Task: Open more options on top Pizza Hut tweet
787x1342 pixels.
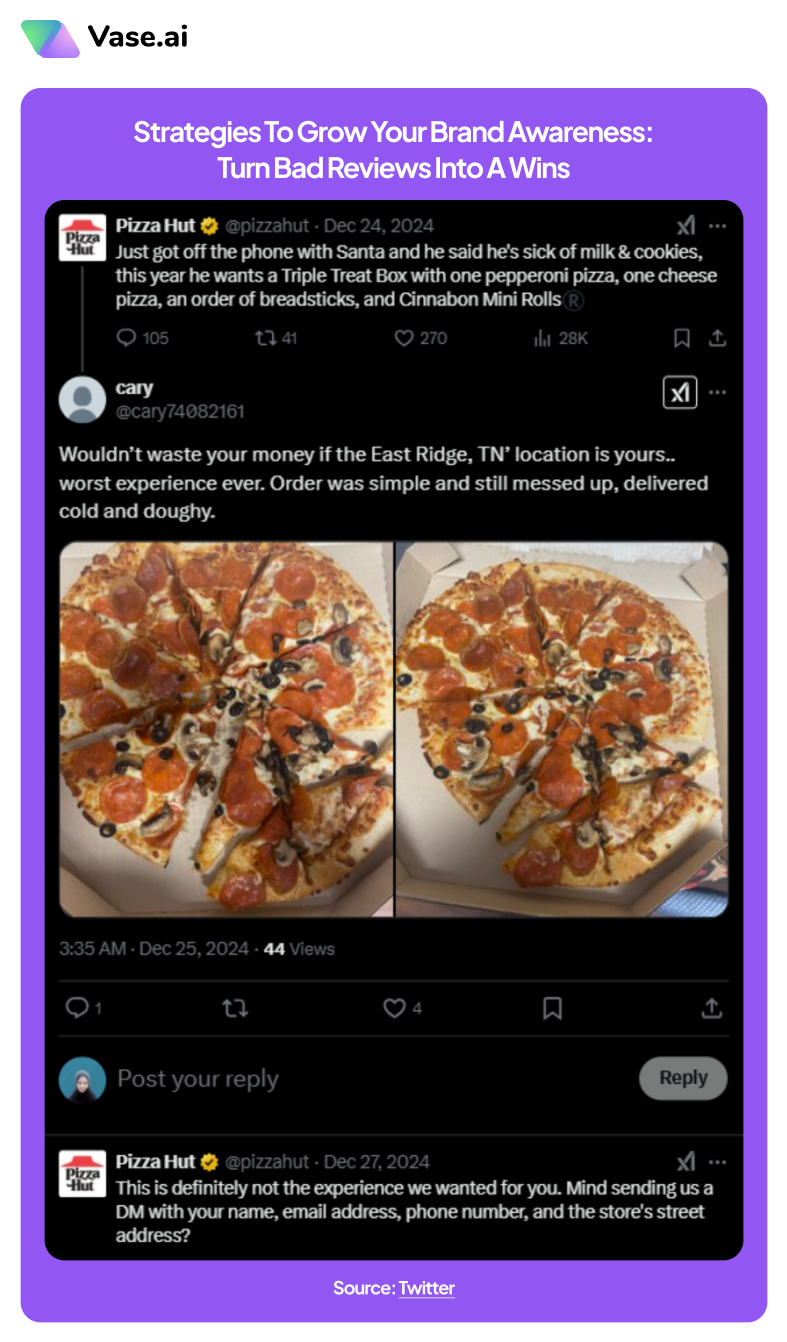Action: pyautogui.click(x=717, y=226)
